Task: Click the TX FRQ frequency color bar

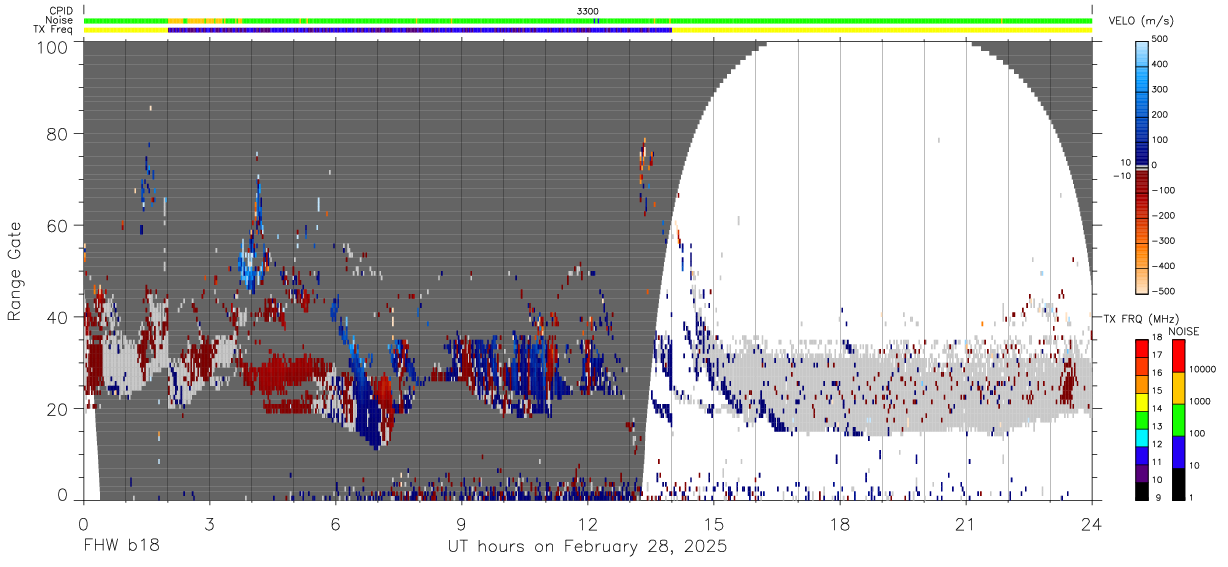Action: [1142, 420]
